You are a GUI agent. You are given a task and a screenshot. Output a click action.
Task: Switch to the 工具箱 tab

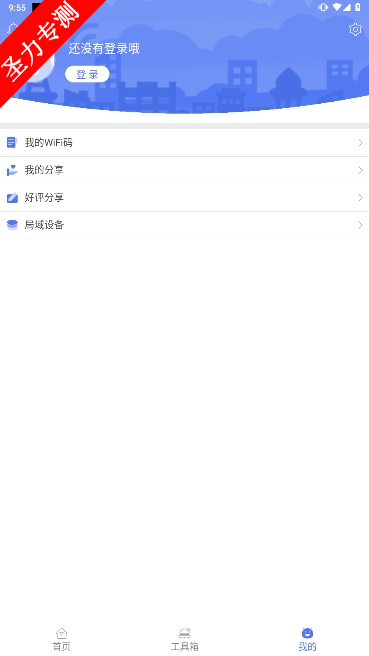[184, 639]
